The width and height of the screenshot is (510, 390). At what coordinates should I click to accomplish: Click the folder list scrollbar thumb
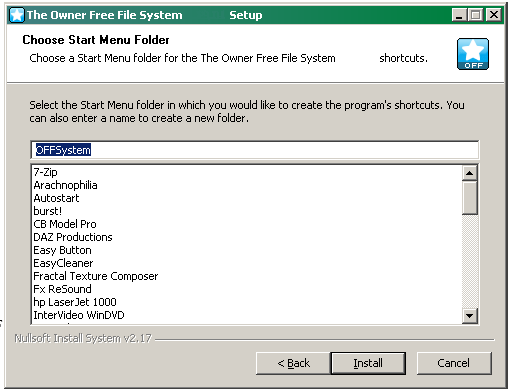tap(470, 198)
